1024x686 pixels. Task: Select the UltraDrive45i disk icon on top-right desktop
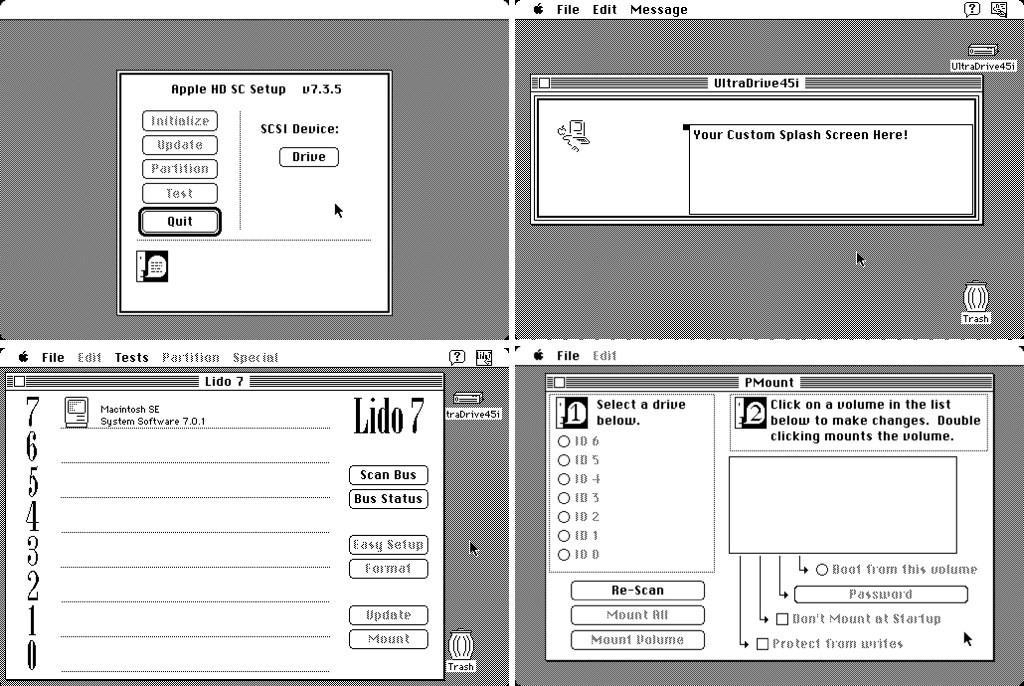coord(983,50)
